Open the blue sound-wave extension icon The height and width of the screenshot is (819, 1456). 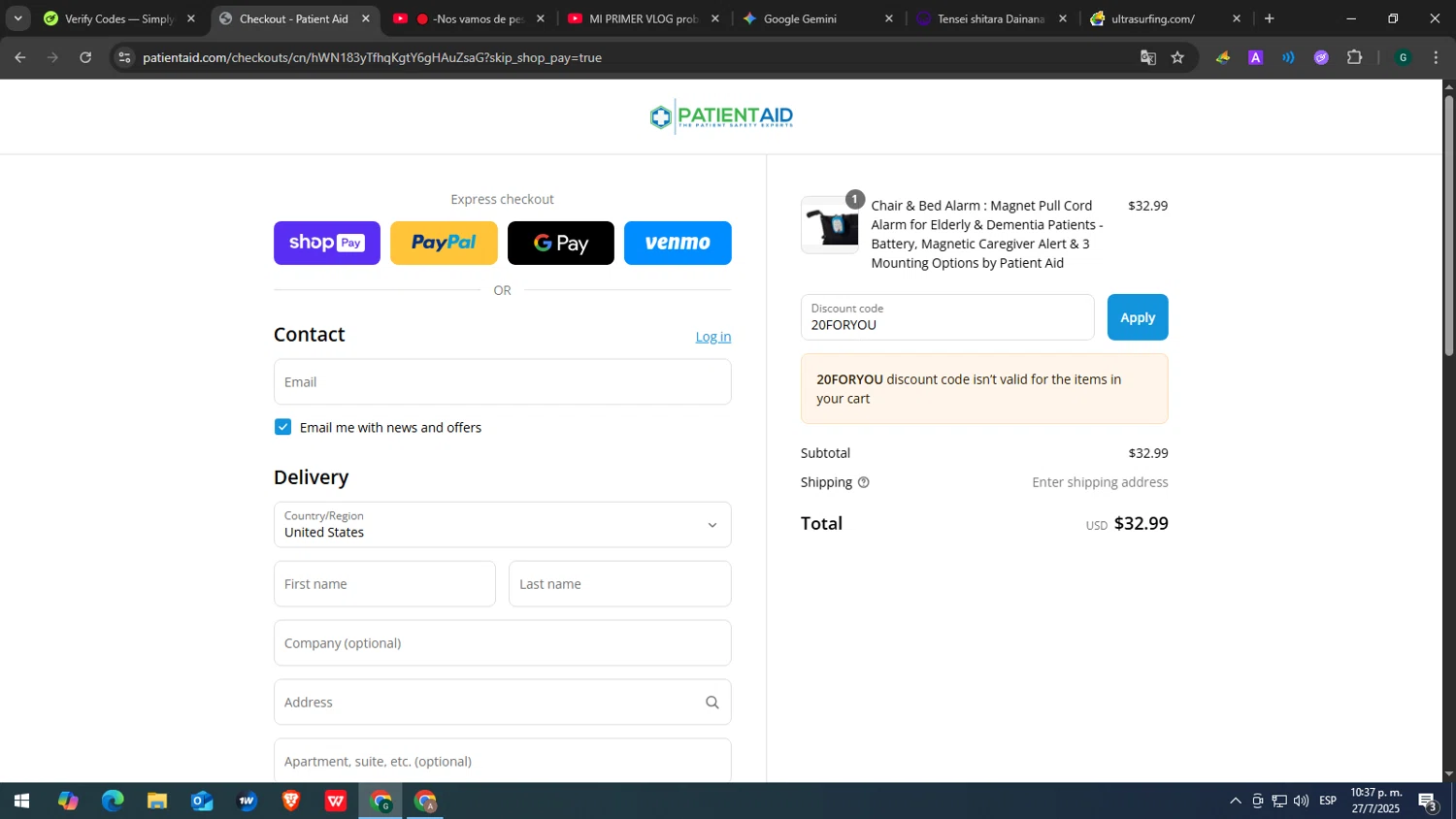click(1288, 57)
